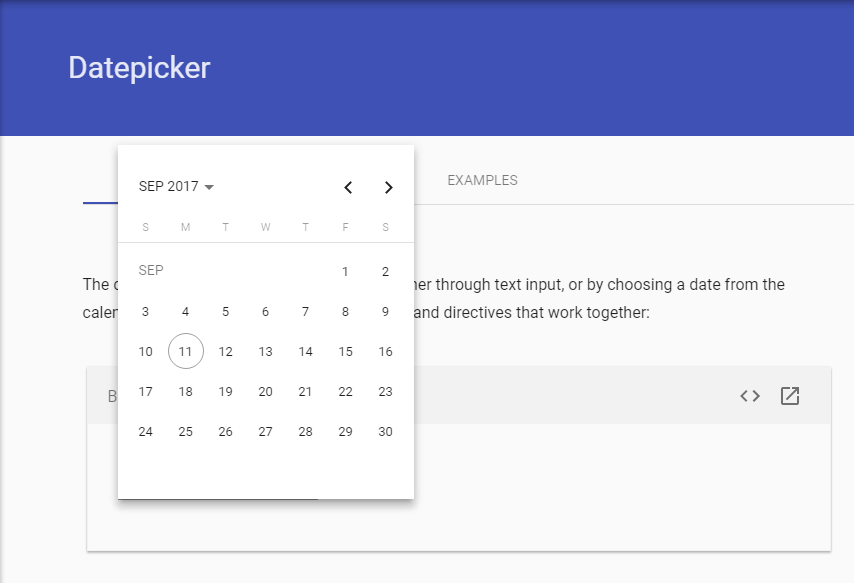854x583 pixels.
Task: Select September 15 on the calendar
Action: [x=345, y=351]
